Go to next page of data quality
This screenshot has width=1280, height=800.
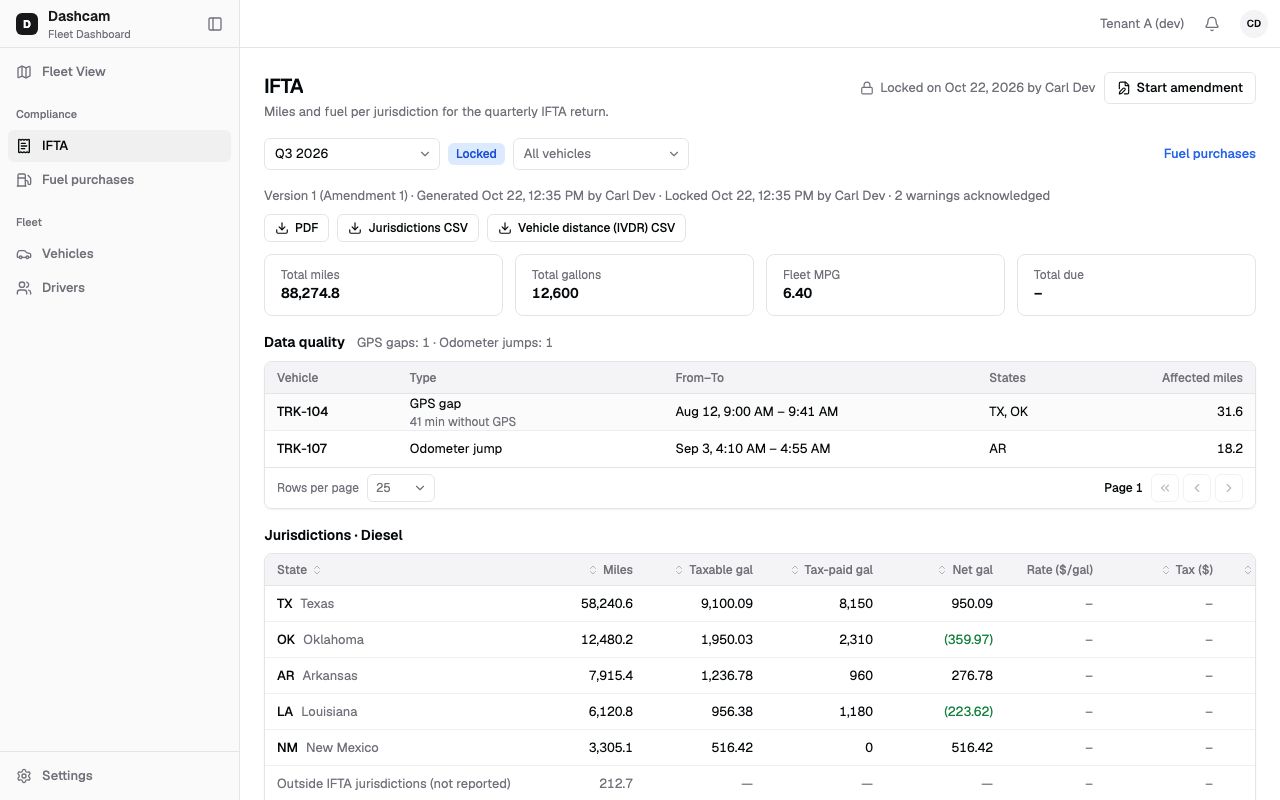pos(1229,488)
